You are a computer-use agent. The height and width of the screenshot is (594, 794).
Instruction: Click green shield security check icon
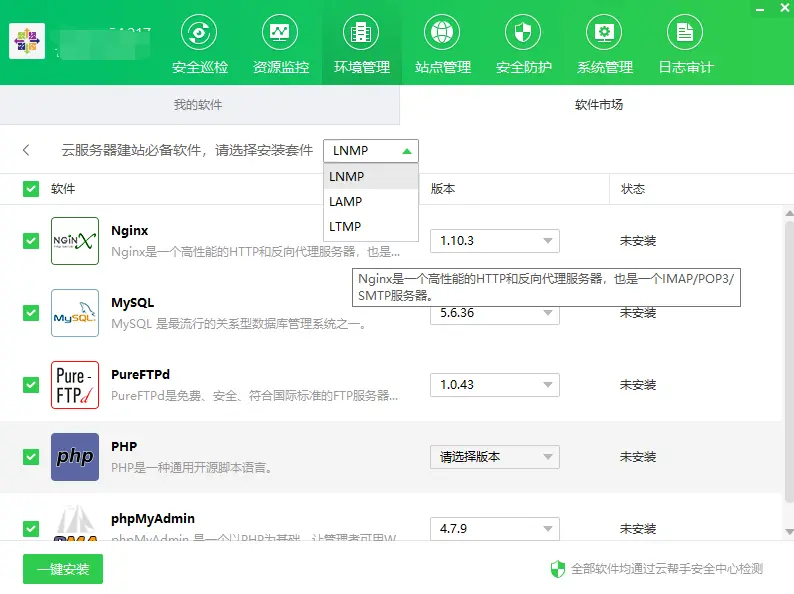coord(558,569)
